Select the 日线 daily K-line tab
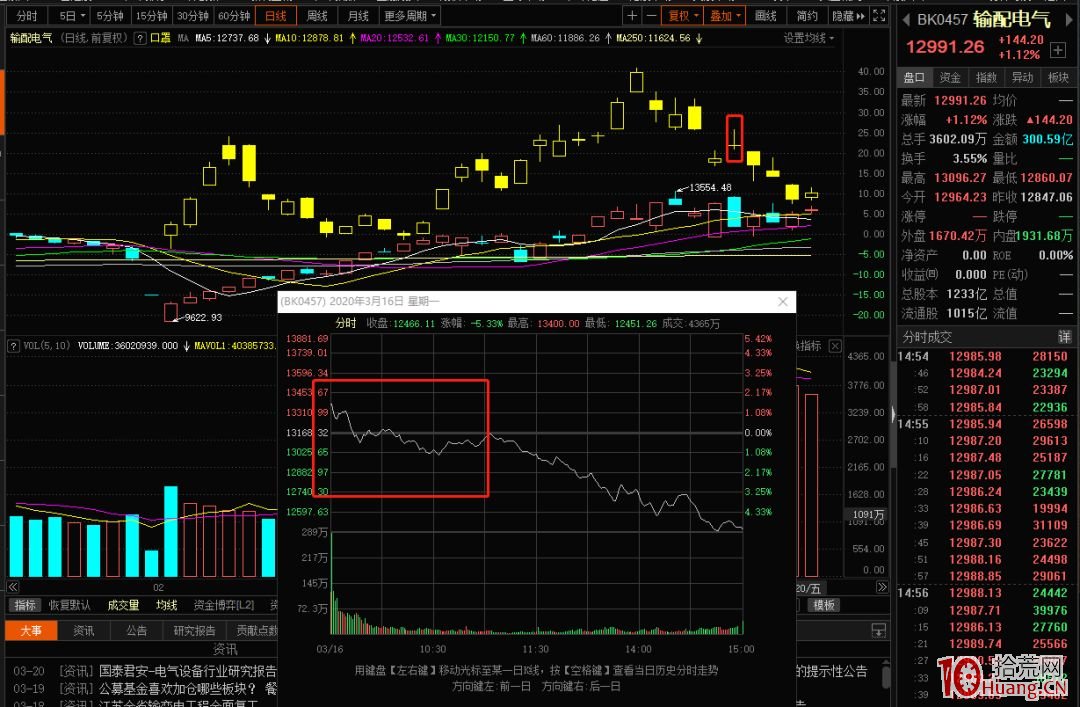The width and height of the screenshot is (1080, 707). (x=276, y=15)
